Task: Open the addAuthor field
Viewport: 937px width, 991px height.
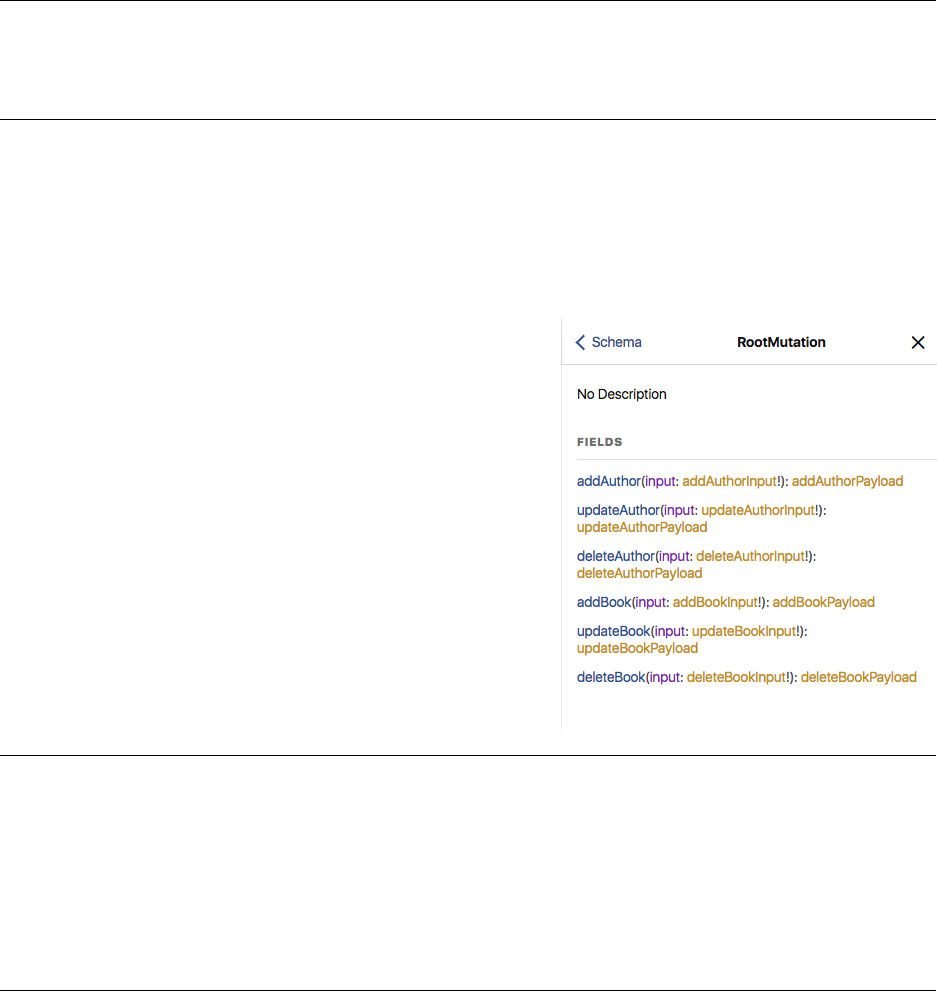Action: coord(608,481)
